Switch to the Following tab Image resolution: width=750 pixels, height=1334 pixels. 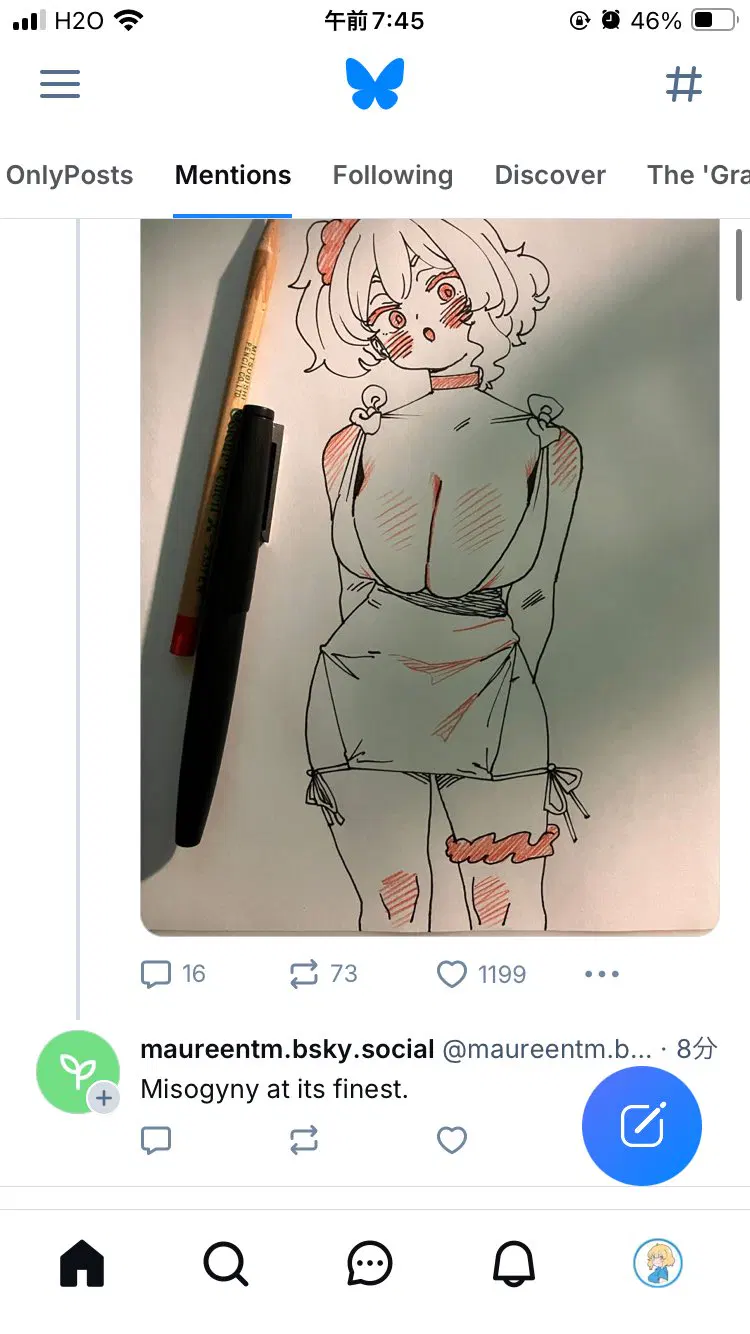point(392,176)
